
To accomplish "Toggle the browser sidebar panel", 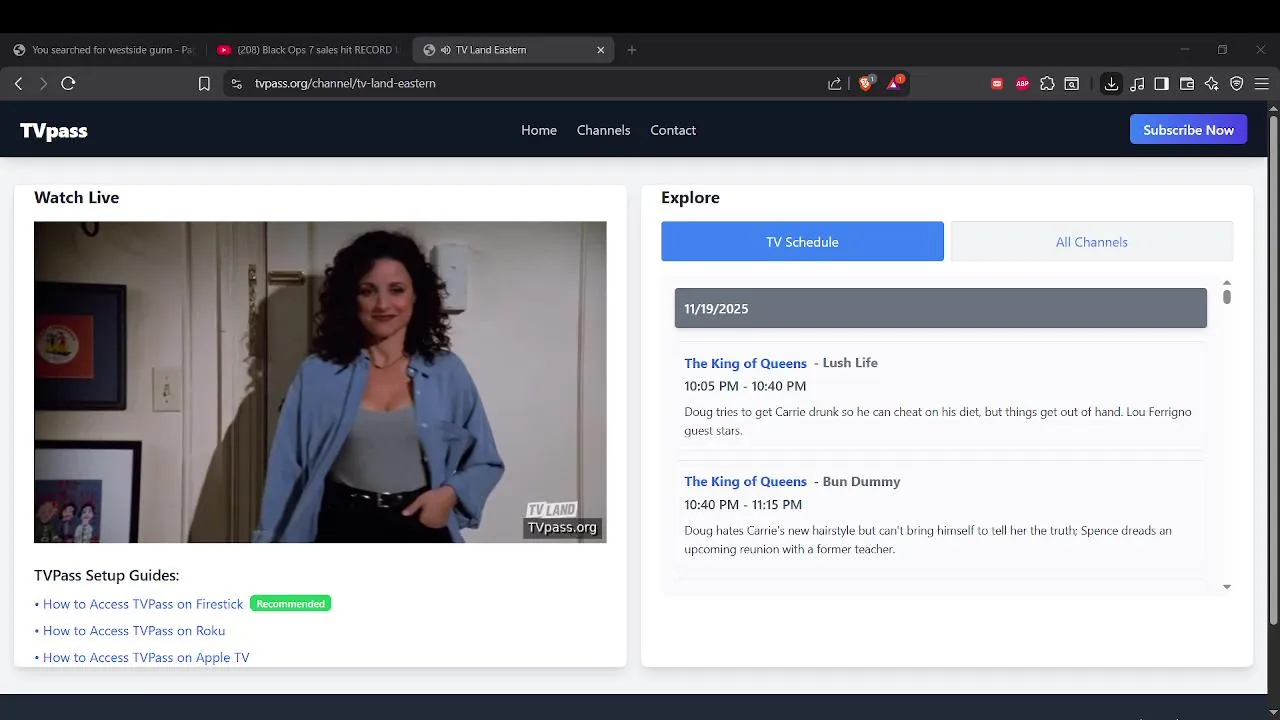I will (x=1161, y=84).
